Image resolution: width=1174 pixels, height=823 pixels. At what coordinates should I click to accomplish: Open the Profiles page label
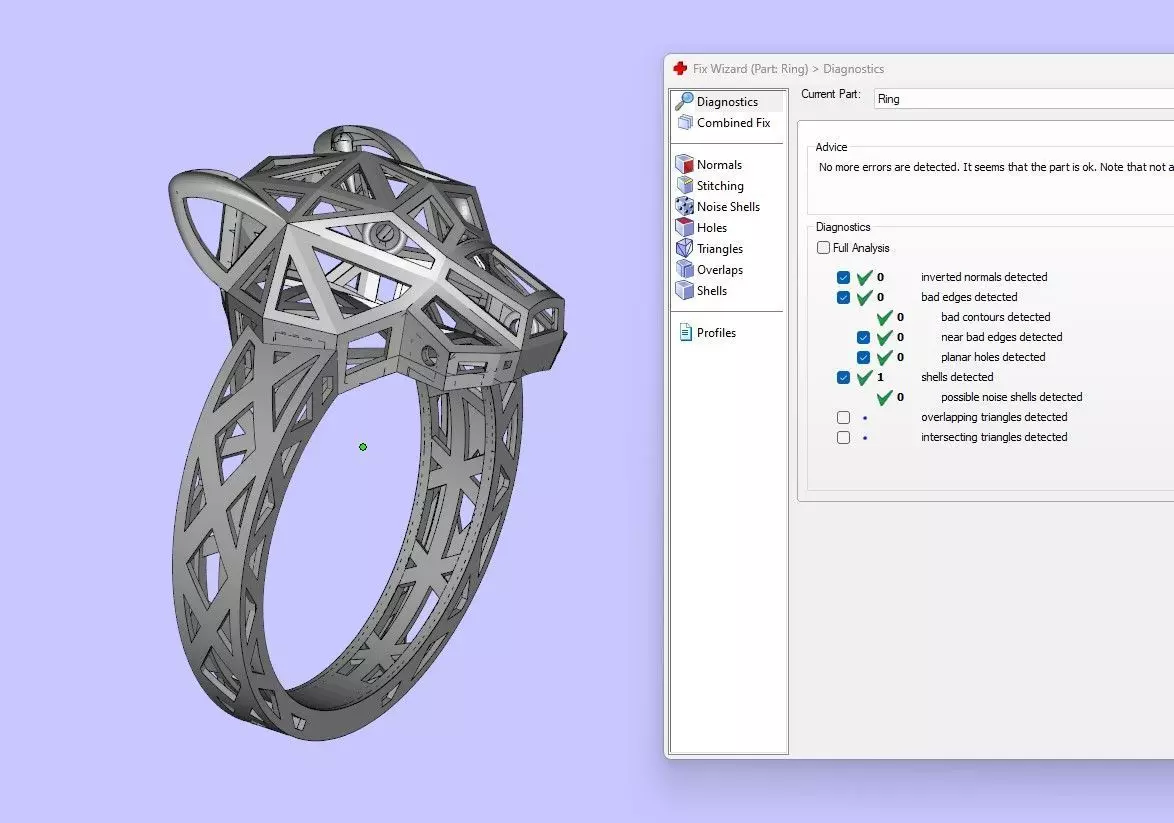click(717, 332)
